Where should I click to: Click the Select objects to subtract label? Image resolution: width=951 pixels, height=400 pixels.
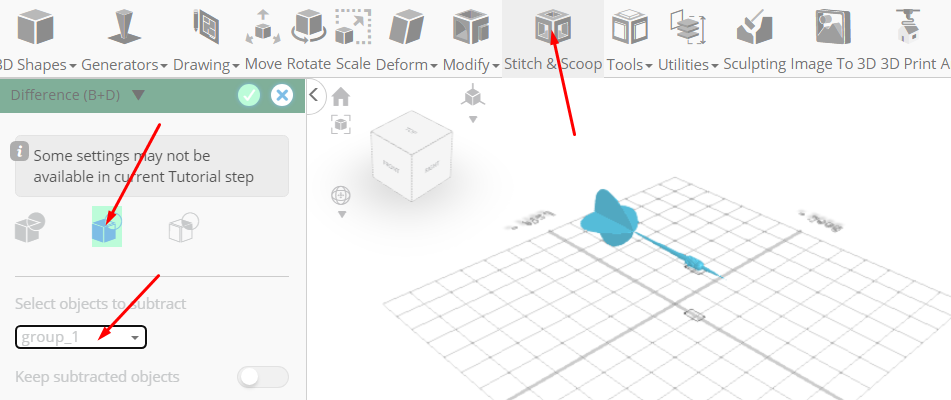coord(101,304)
